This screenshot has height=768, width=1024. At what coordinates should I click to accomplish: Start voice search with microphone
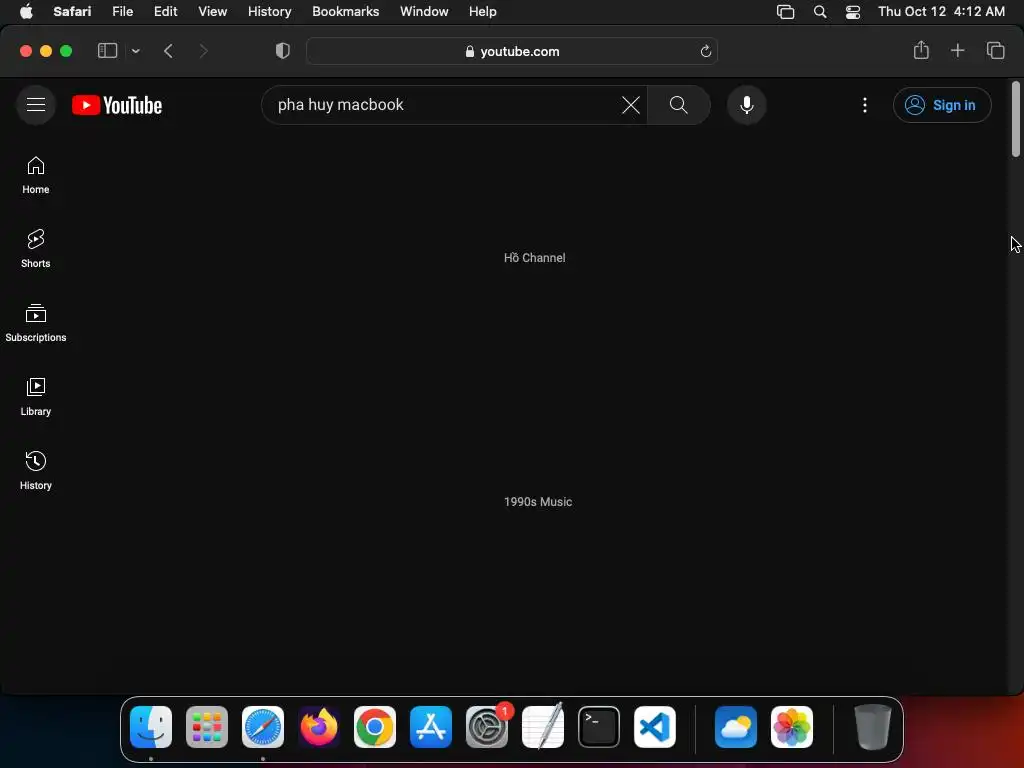click(x=746, y=104)
